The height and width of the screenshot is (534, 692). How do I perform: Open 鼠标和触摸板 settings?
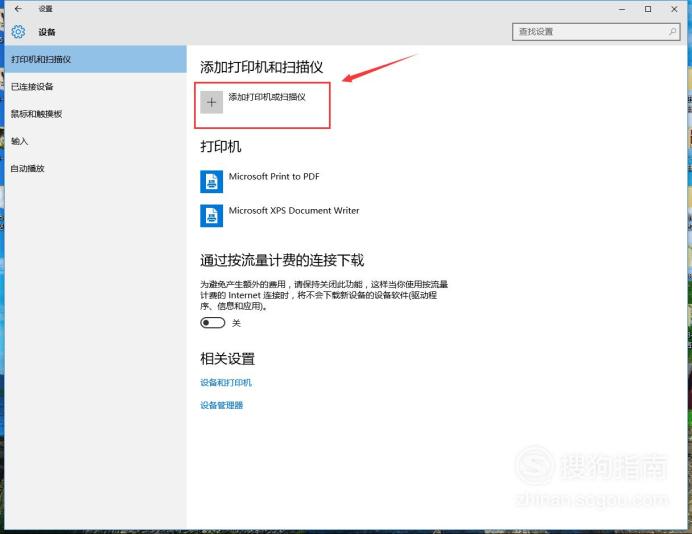point(96,114)
